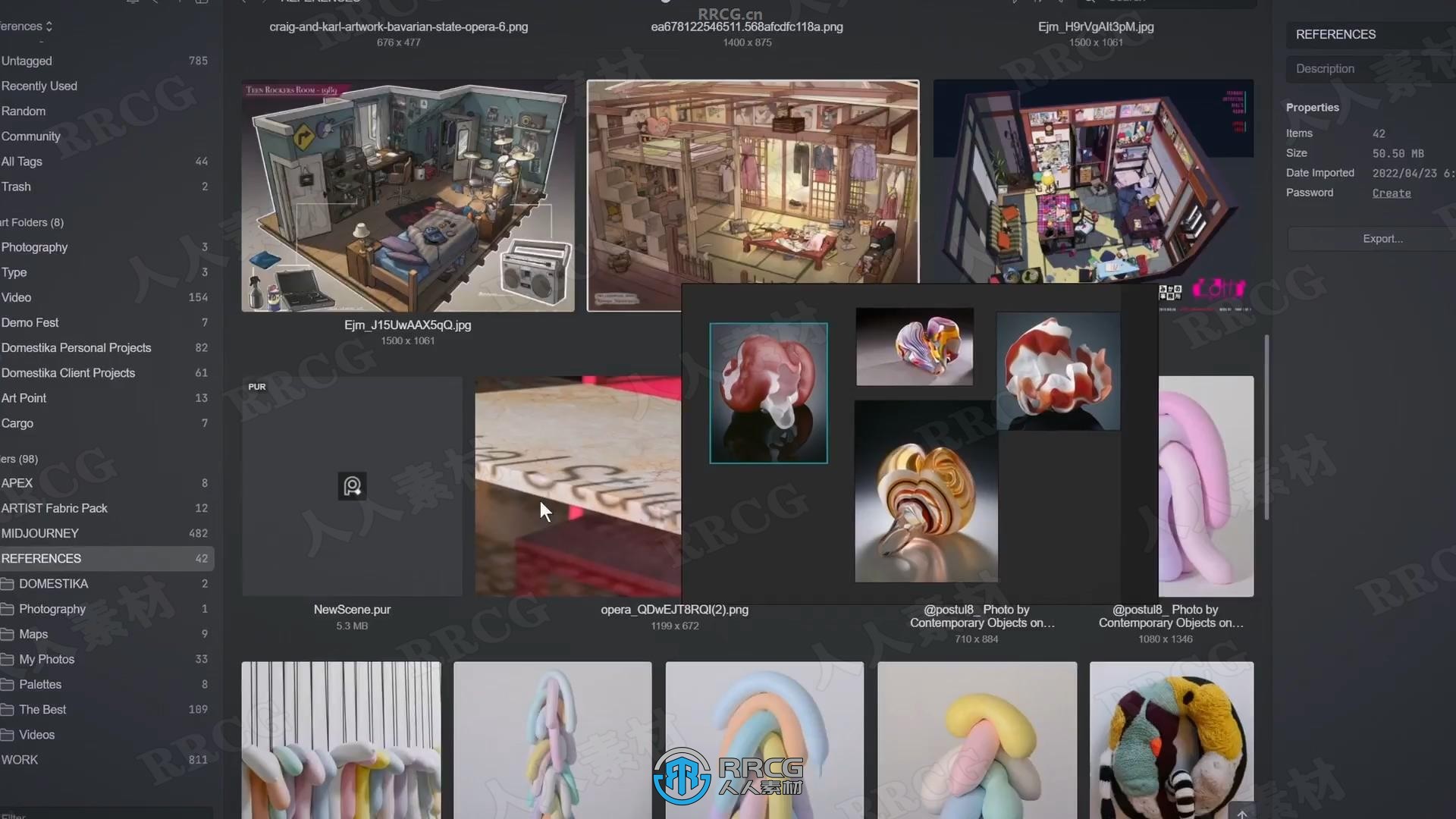
Task: Select Domestika Client Projects
Action: (x=106, y=373)
